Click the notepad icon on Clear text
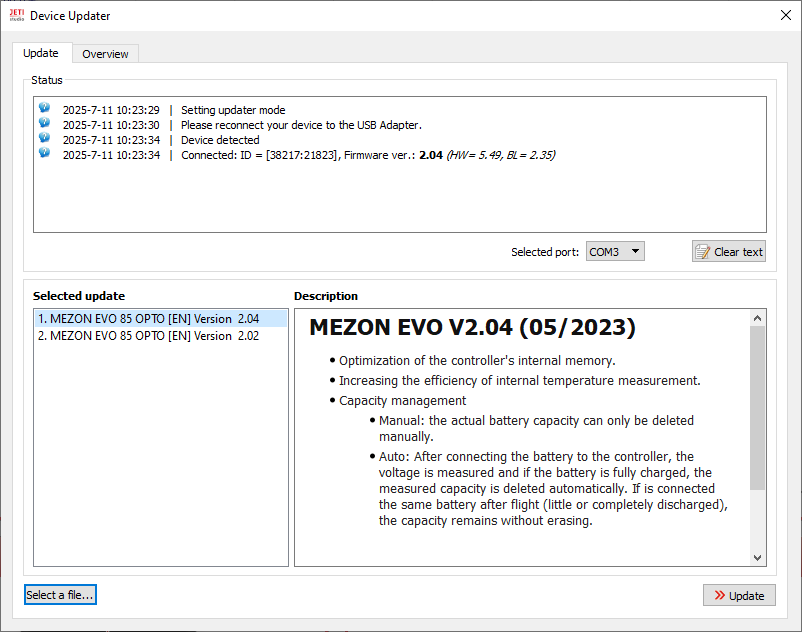802x632 pixels. click(x=702, y=252)
